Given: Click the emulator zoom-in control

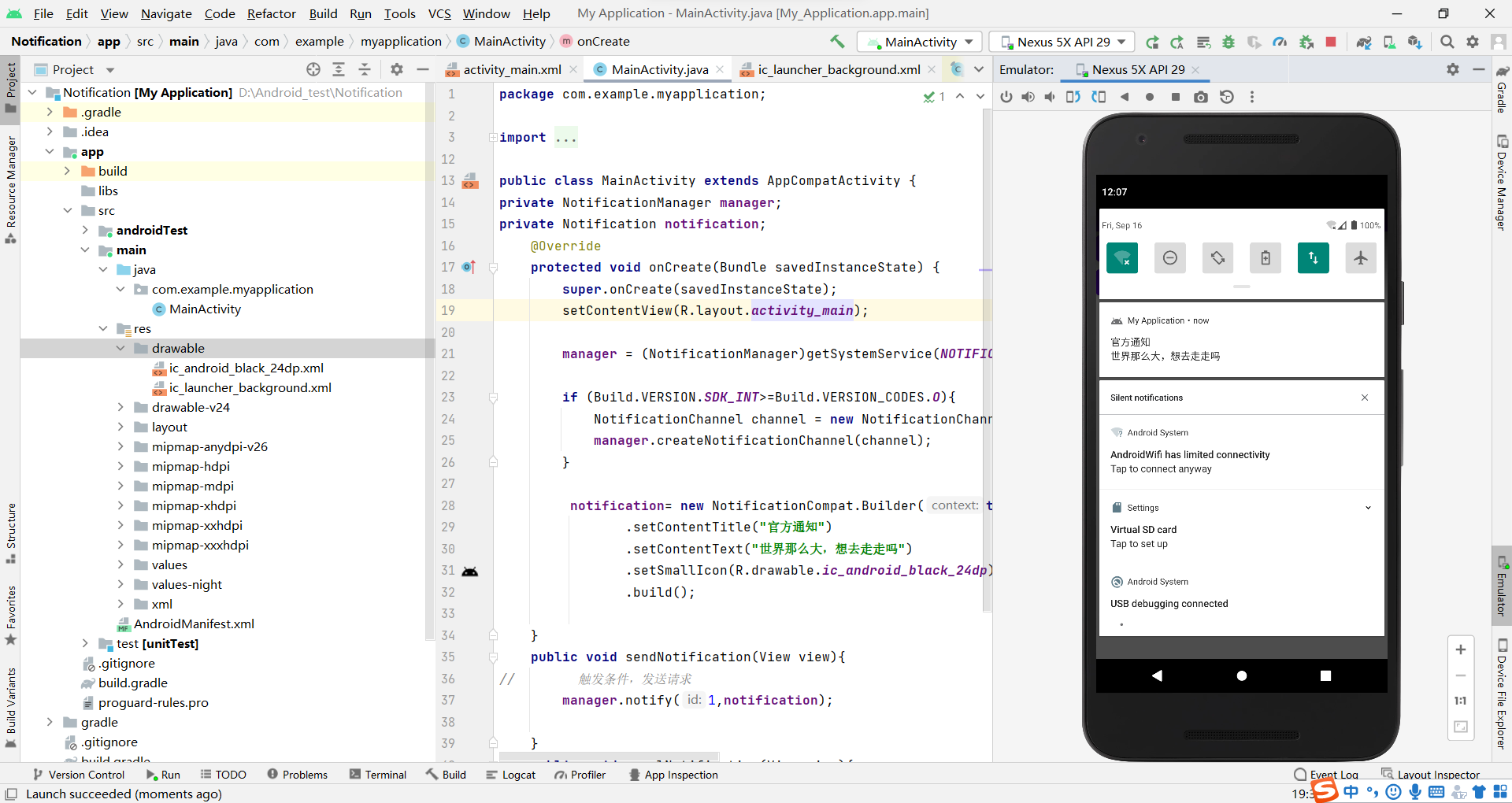Looking at the screenshot, I should pyautogui.click(x=1461, y=649).
